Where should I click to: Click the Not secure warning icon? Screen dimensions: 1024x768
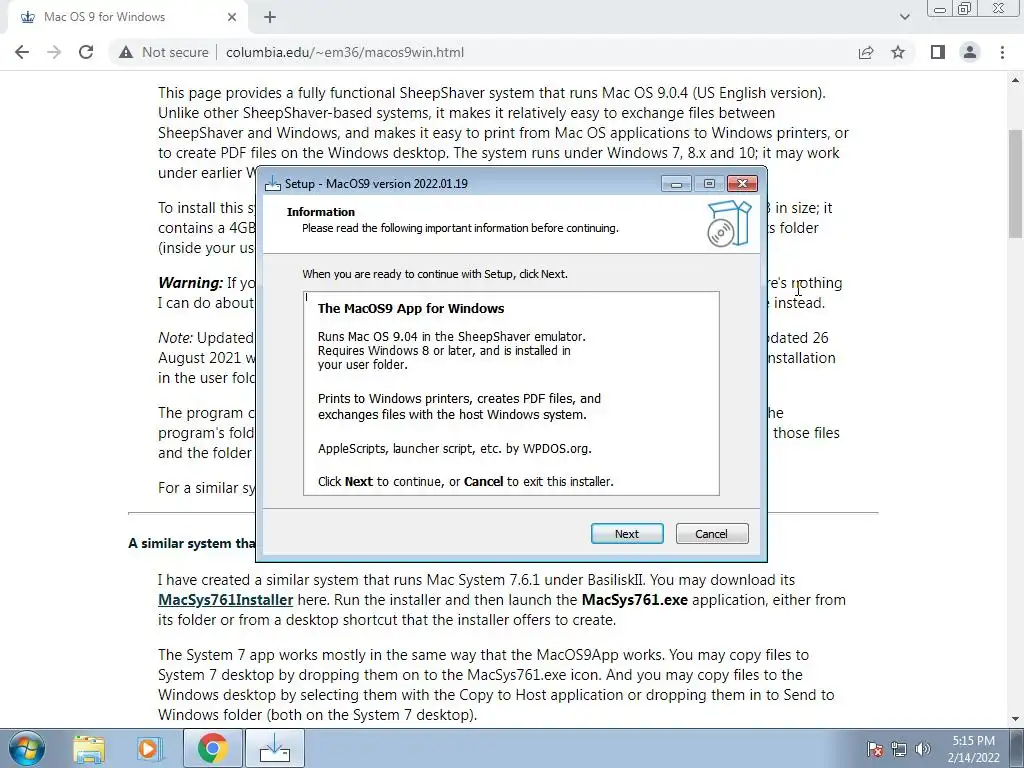(126, 52)
